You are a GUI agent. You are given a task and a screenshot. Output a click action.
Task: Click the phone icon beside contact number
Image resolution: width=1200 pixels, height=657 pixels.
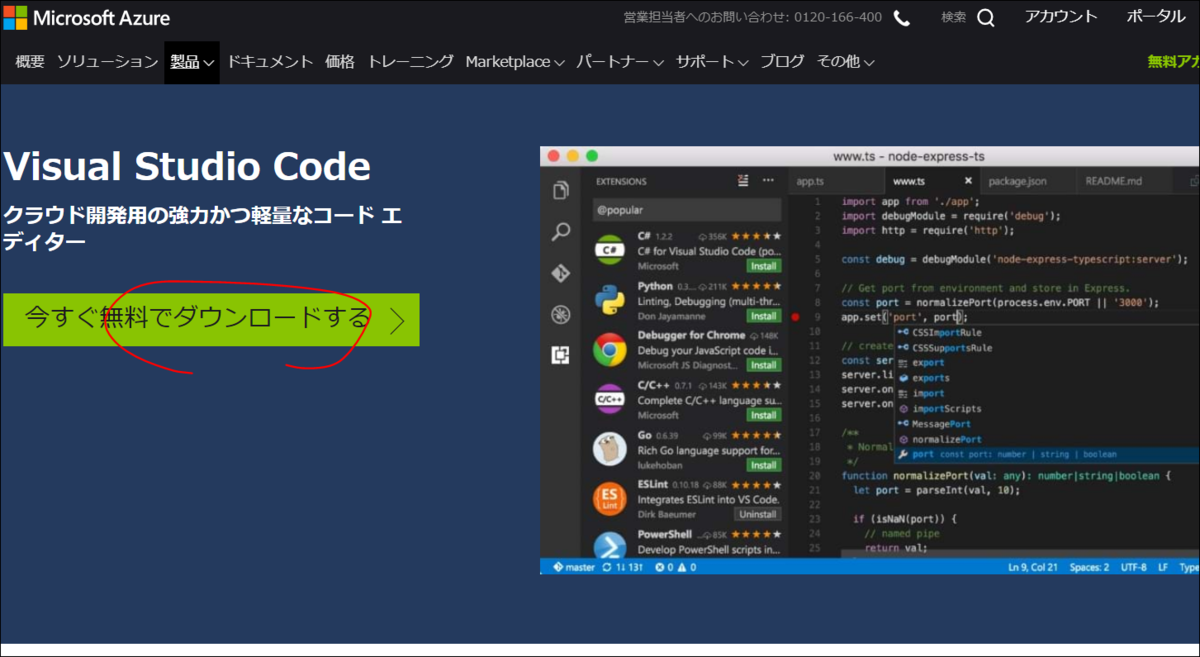pyautogui.click(x=902, y=18)
